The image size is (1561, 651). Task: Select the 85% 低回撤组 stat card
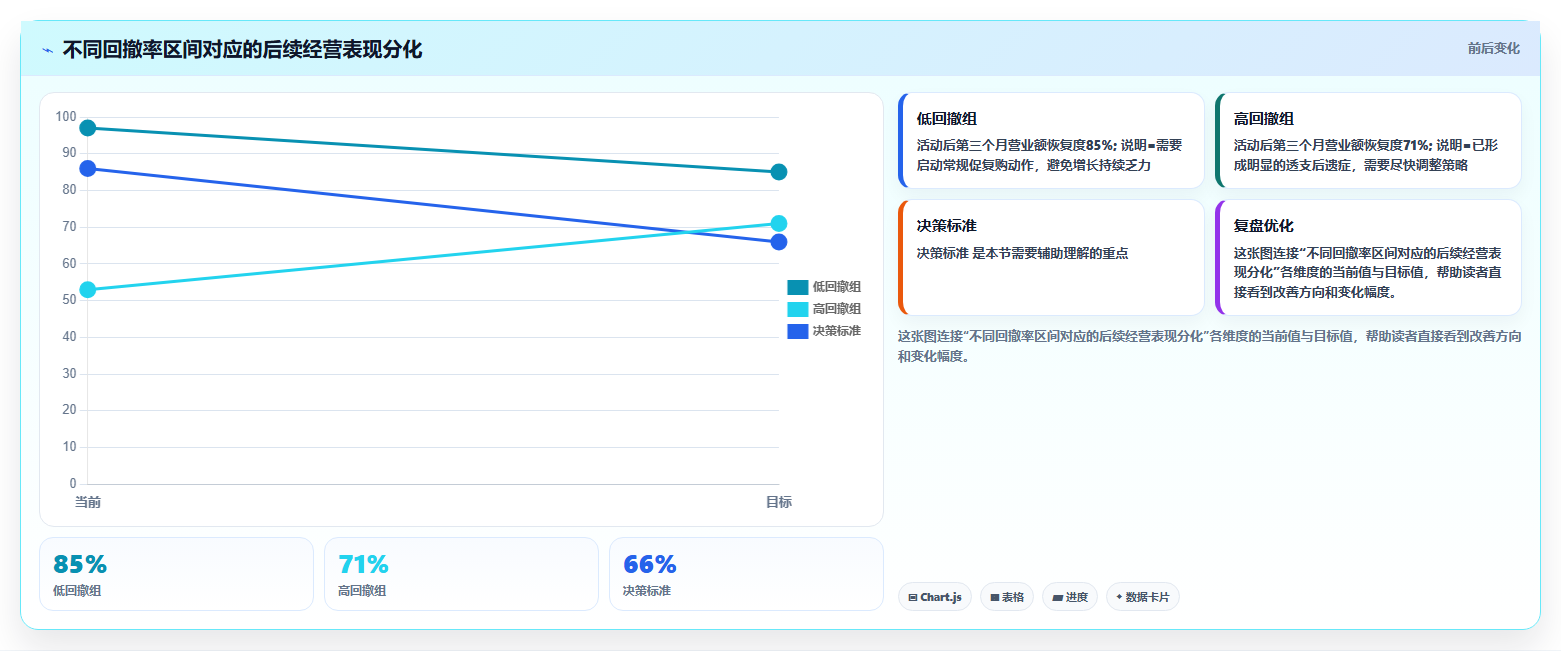pos(176,574)
